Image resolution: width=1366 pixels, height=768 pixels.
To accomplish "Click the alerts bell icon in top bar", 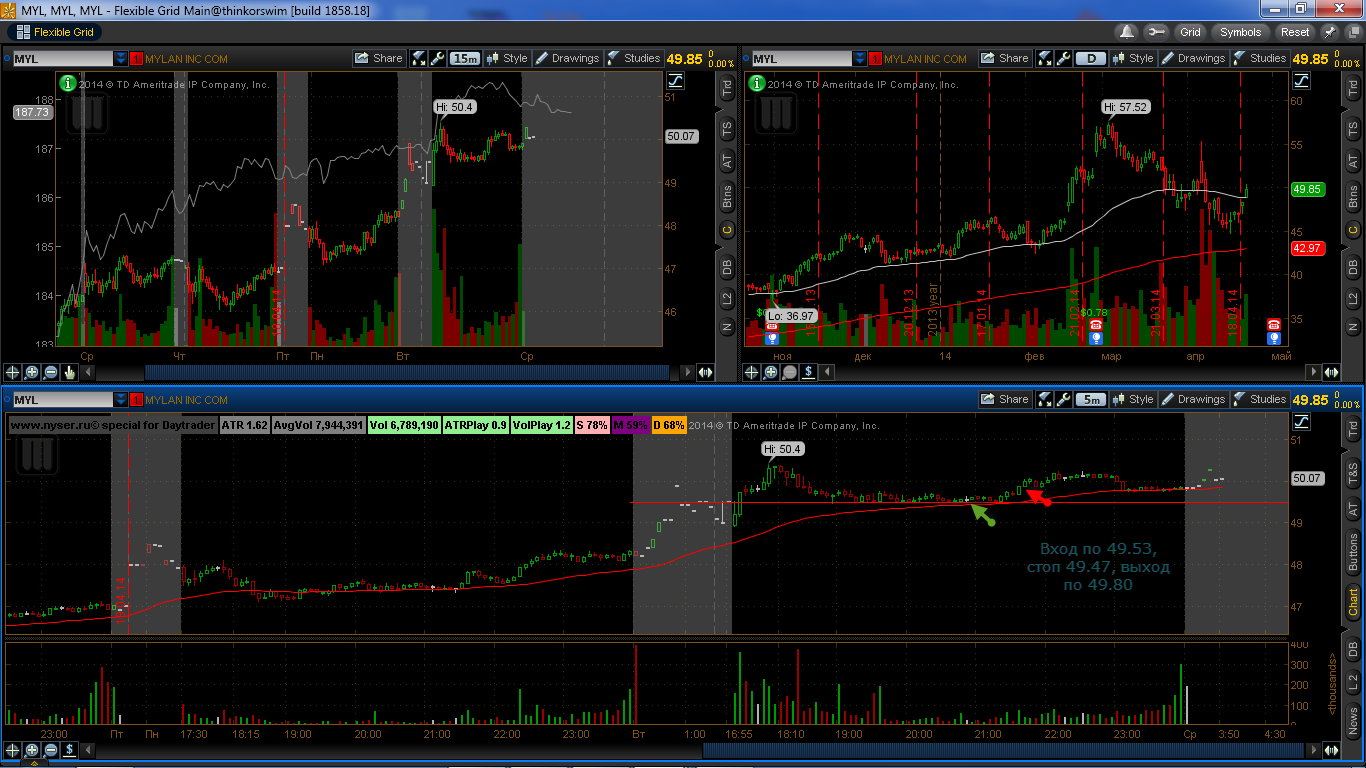I will pos(1126,32).
